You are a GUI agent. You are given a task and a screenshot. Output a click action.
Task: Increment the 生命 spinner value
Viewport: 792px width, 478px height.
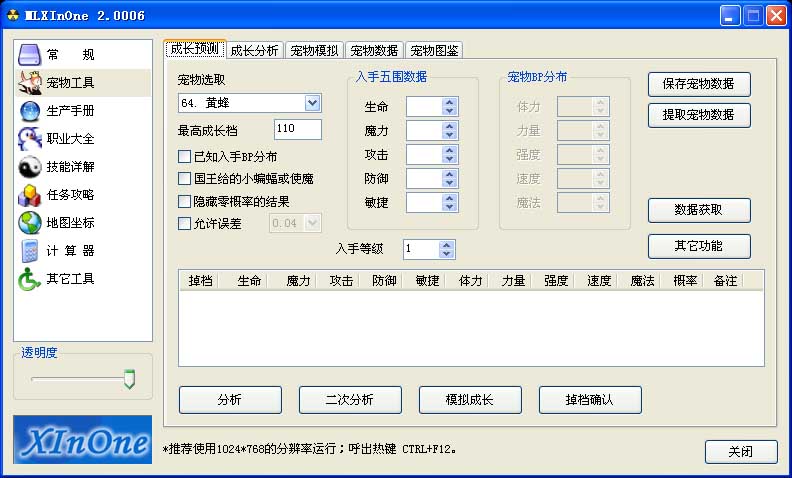[450, 101]
